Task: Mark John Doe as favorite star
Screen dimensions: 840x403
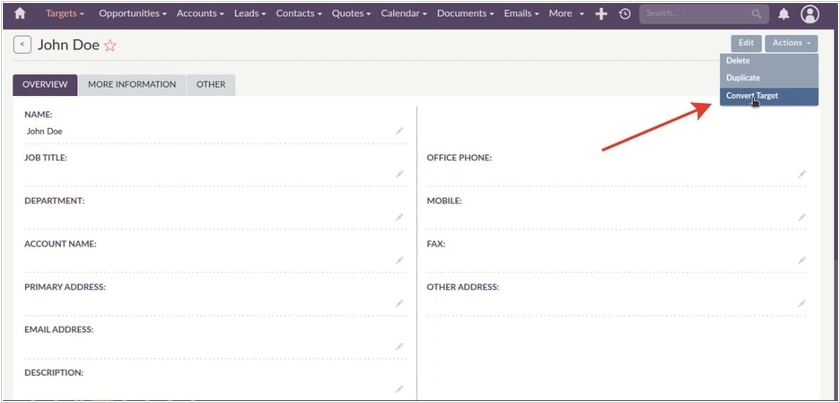Action: click(x=110, y=46)
